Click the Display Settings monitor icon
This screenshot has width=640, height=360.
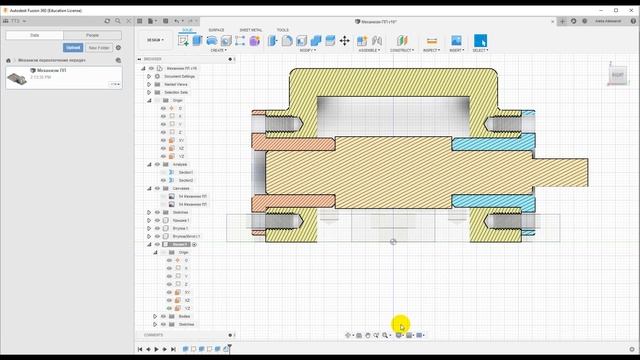point(398,335)
